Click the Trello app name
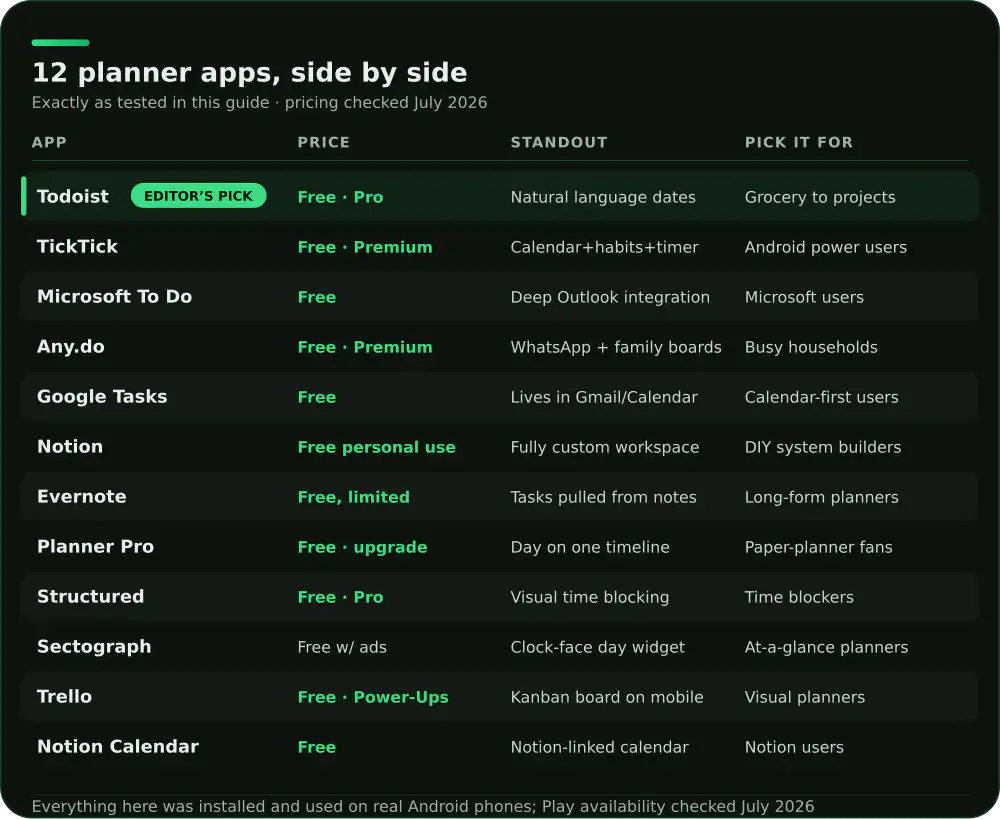The image size is (1000, 819). (x=64, y=697)
